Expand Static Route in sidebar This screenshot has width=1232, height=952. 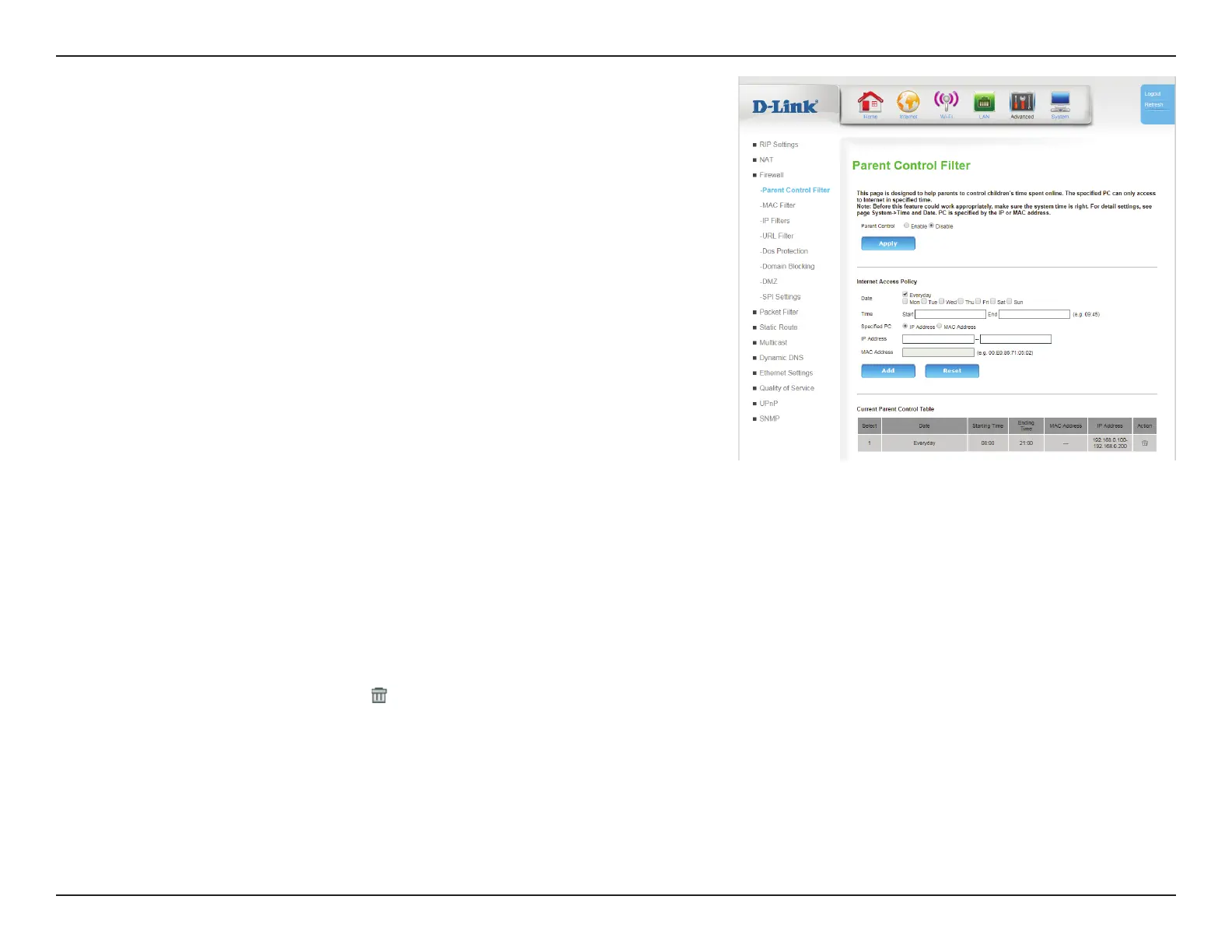click(x=779, y=327)
